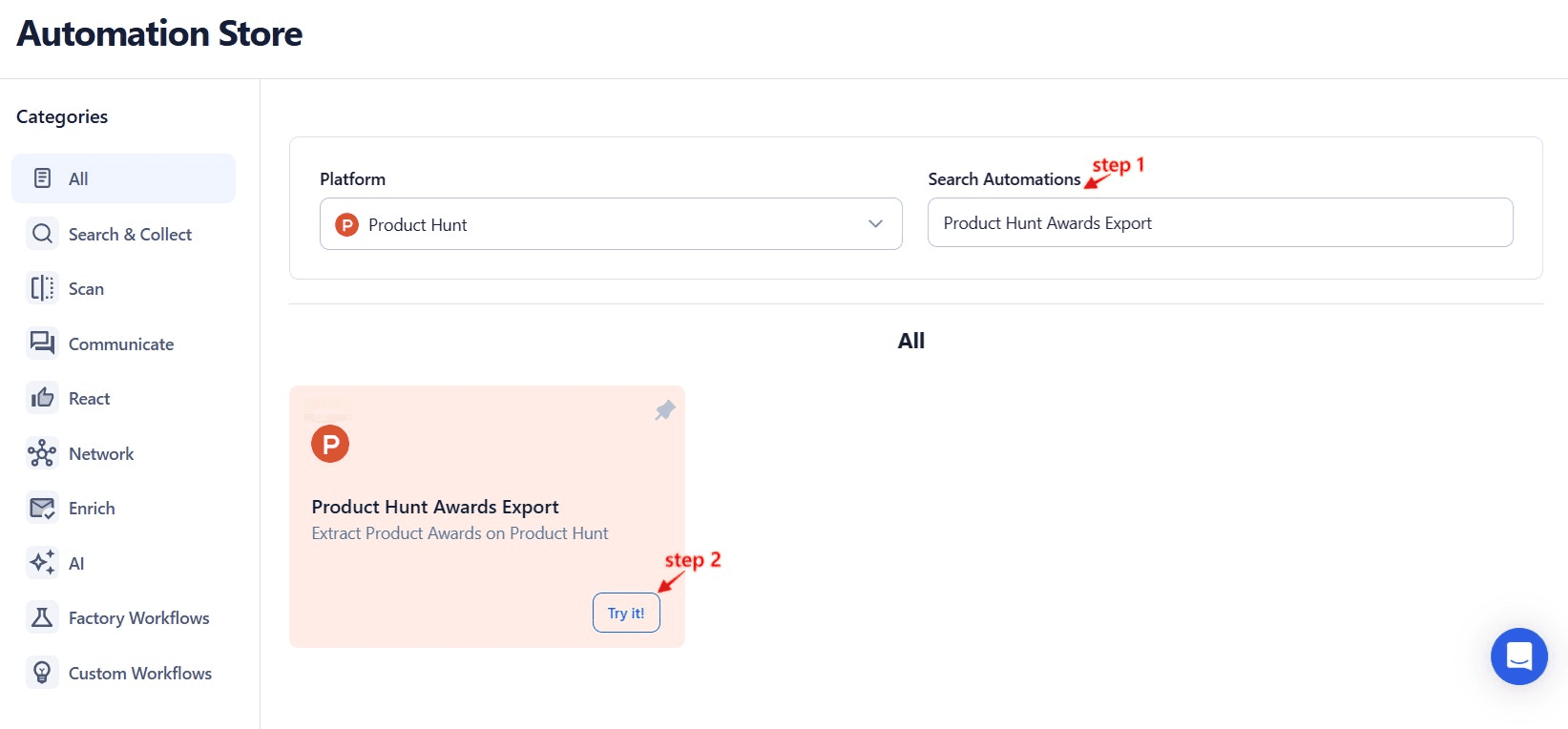
Task: Open the Platform dropdown
Action: pos(610,224)
